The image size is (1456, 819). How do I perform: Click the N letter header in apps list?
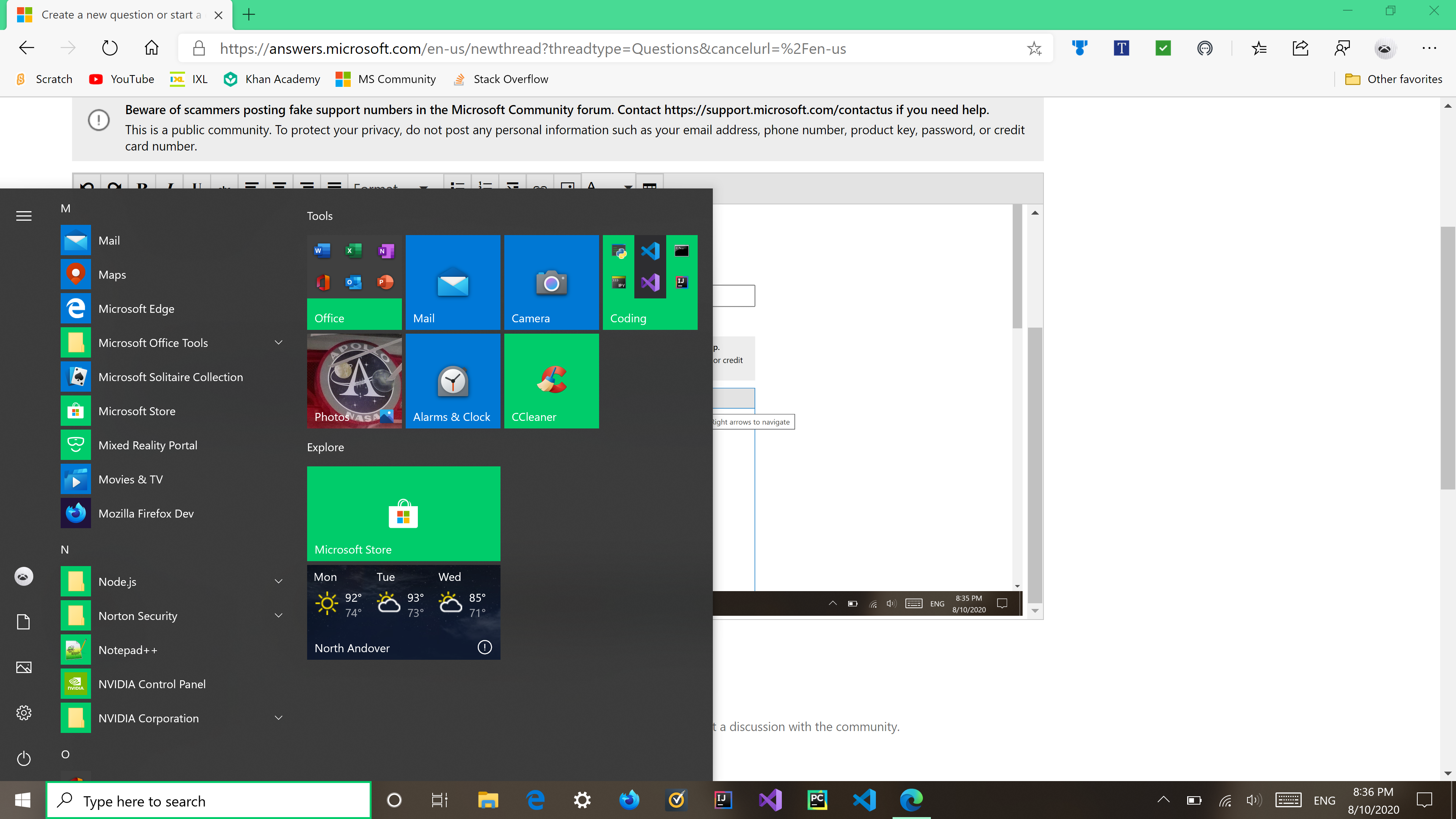tap(65, 549)
